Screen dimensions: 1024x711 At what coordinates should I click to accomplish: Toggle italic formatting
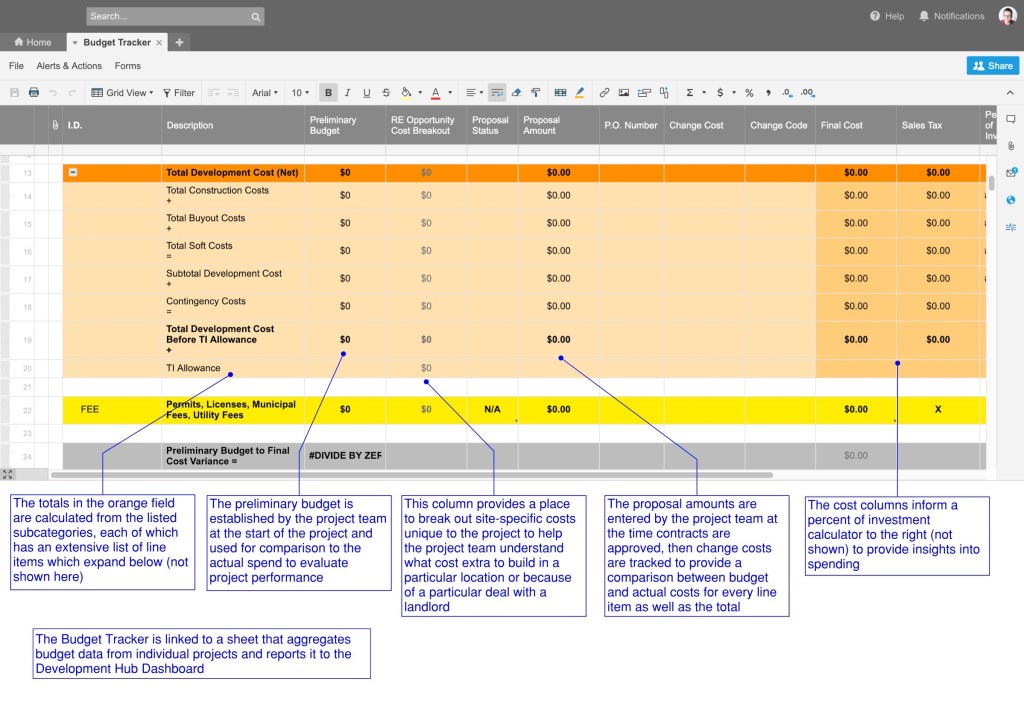(347, 93)
